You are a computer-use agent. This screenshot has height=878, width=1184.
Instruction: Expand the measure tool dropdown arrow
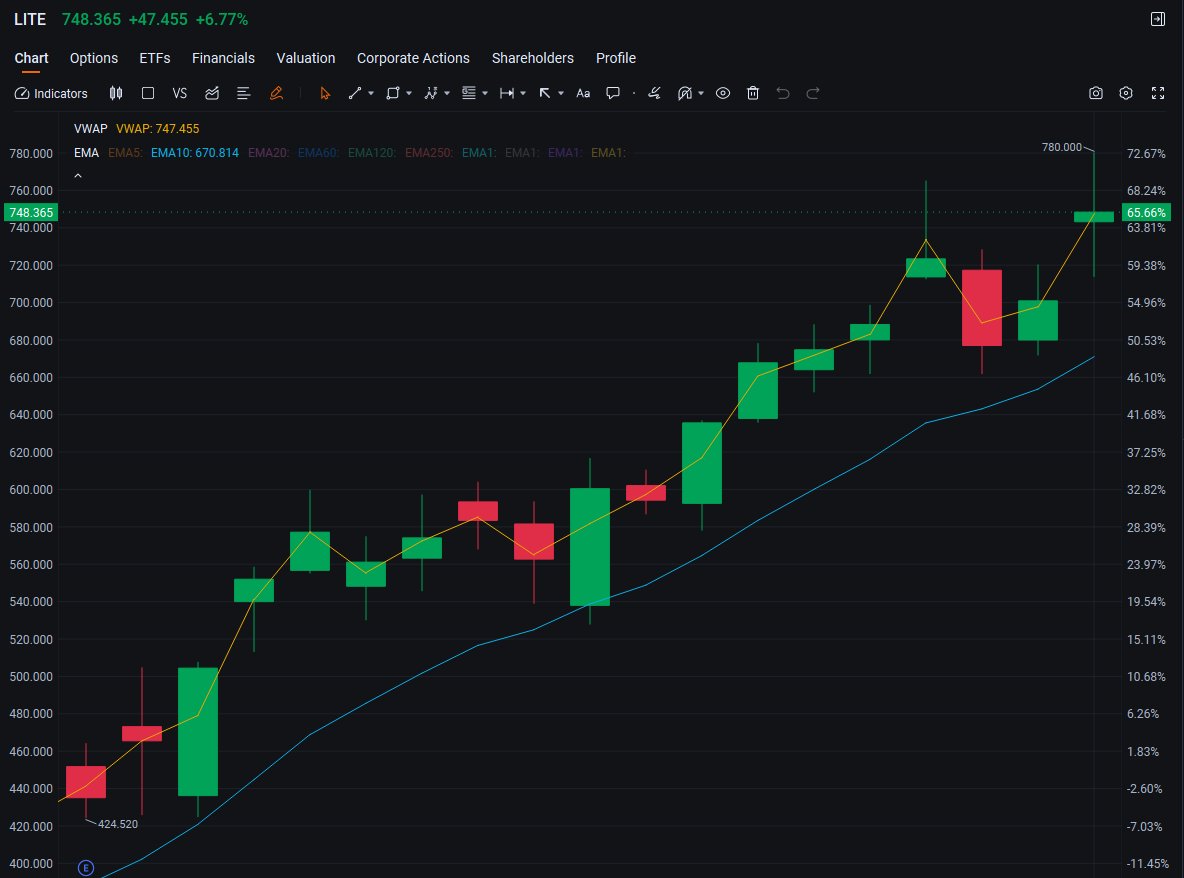click(523, 94)
